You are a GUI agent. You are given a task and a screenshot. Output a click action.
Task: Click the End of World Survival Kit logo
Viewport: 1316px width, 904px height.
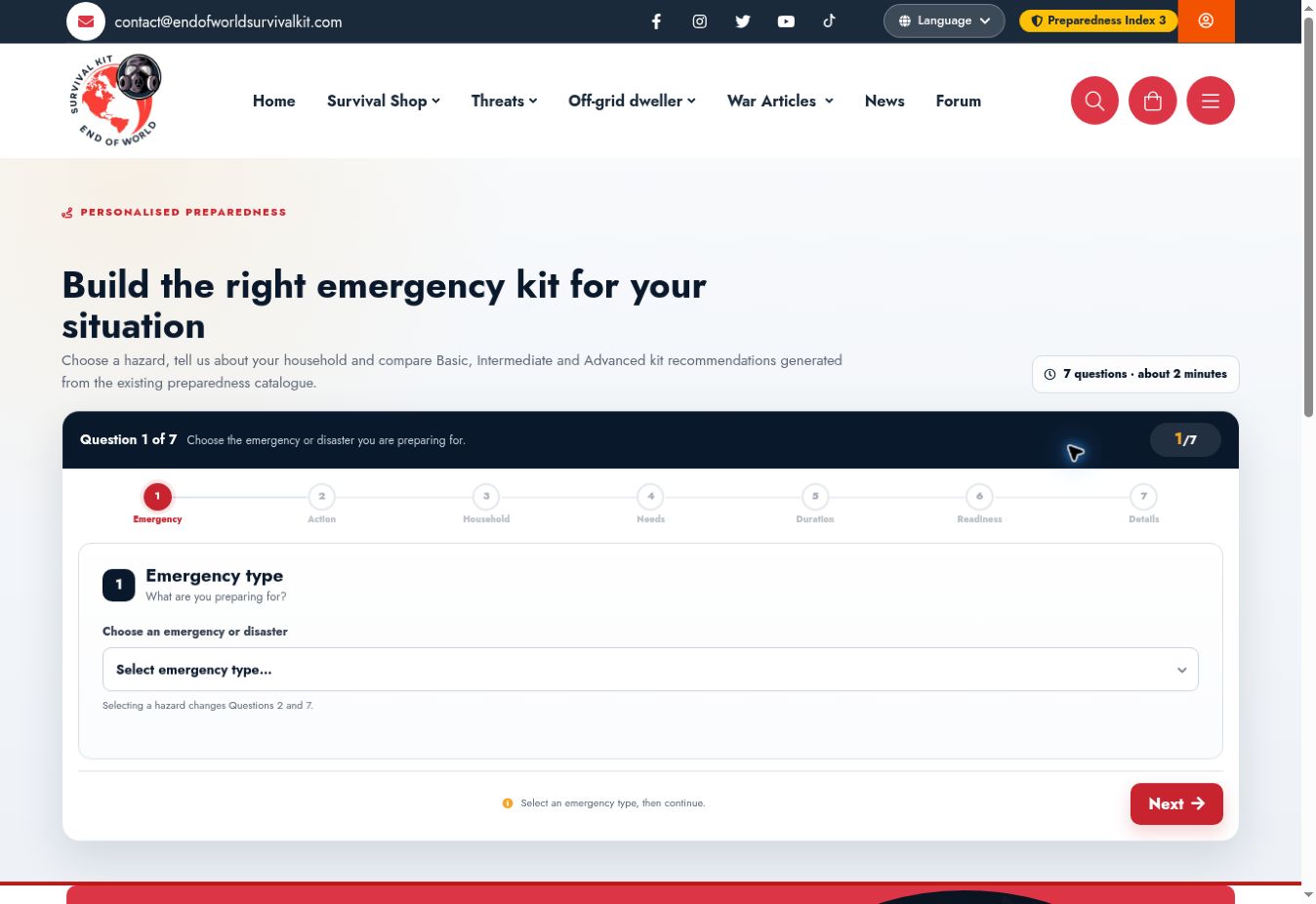pos(115,101)
